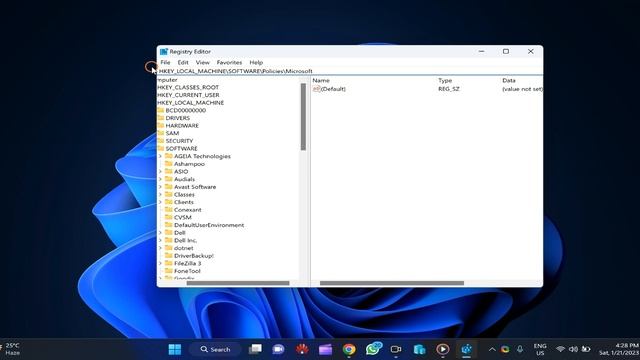Sort by the Name column header
640x360 pixels.
point(321,80)
